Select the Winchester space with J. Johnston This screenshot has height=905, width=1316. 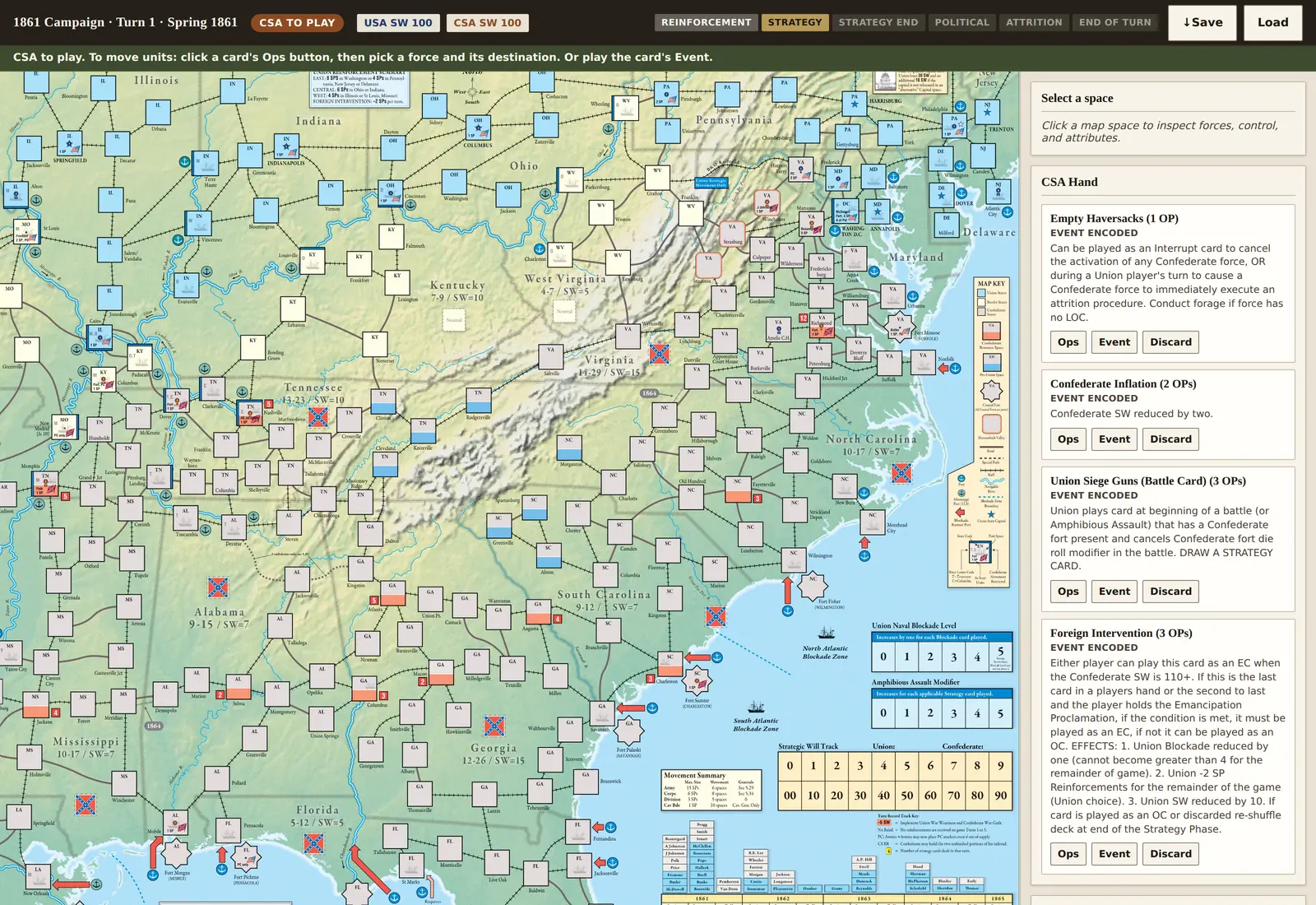(x=767, y=203)
